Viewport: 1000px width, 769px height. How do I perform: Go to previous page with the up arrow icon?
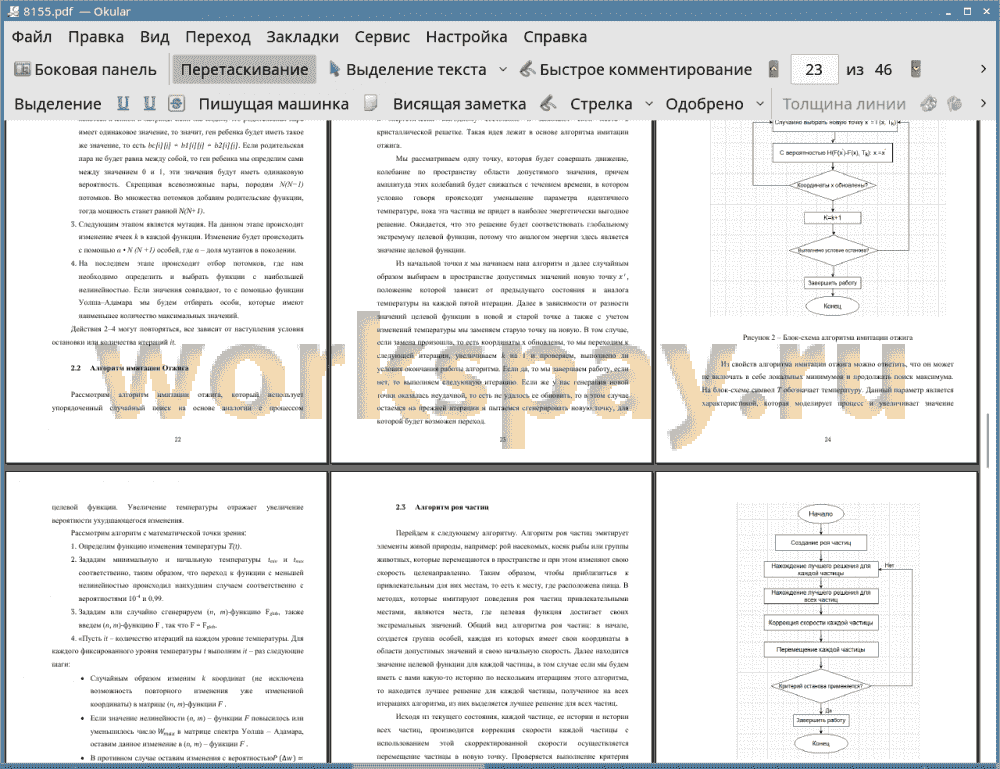(774, 69)
